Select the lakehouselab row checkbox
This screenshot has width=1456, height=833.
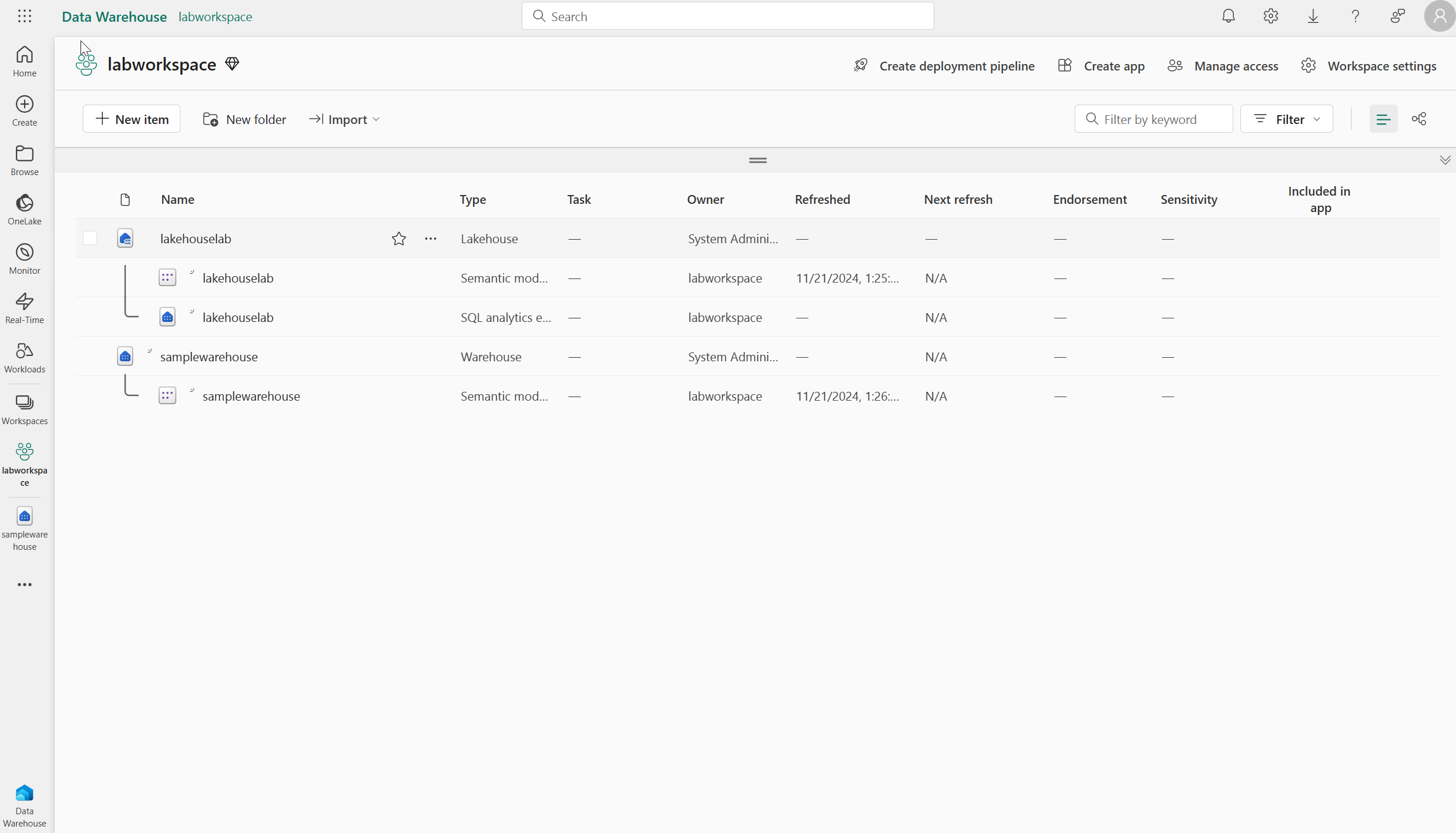coord(90,238)
